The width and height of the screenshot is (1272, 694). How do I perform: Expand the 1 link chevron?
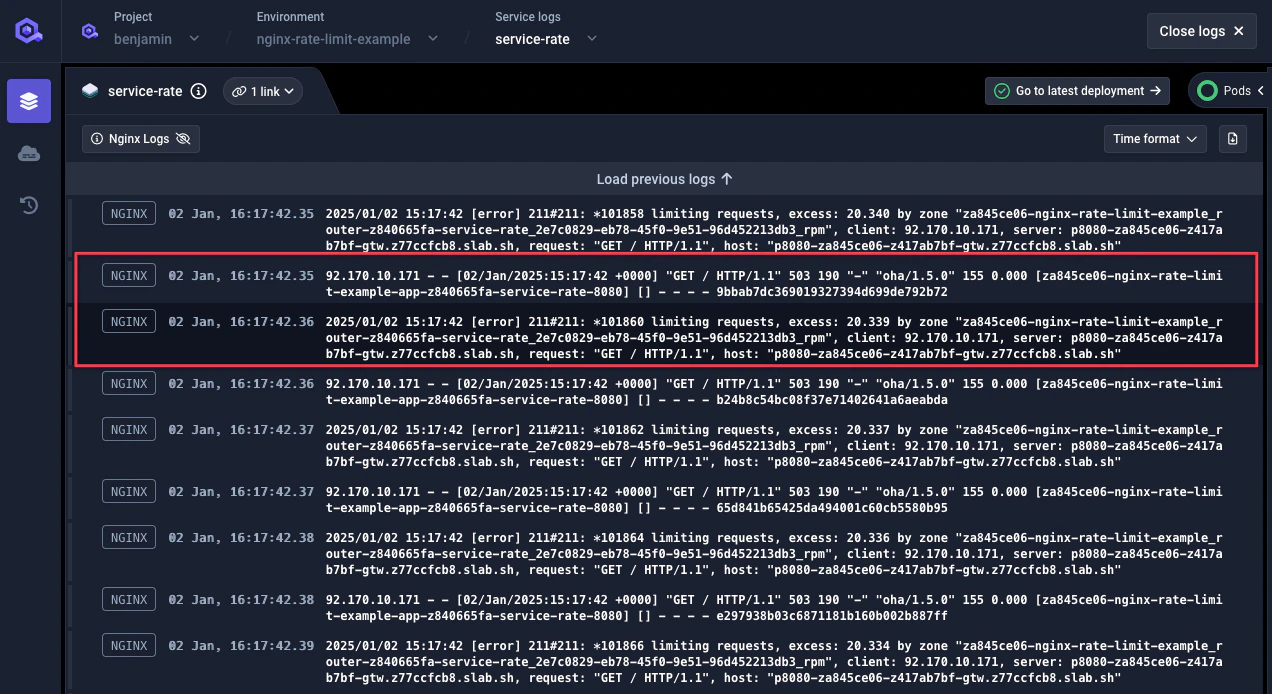pyautogui.click(x=288, y=90)
